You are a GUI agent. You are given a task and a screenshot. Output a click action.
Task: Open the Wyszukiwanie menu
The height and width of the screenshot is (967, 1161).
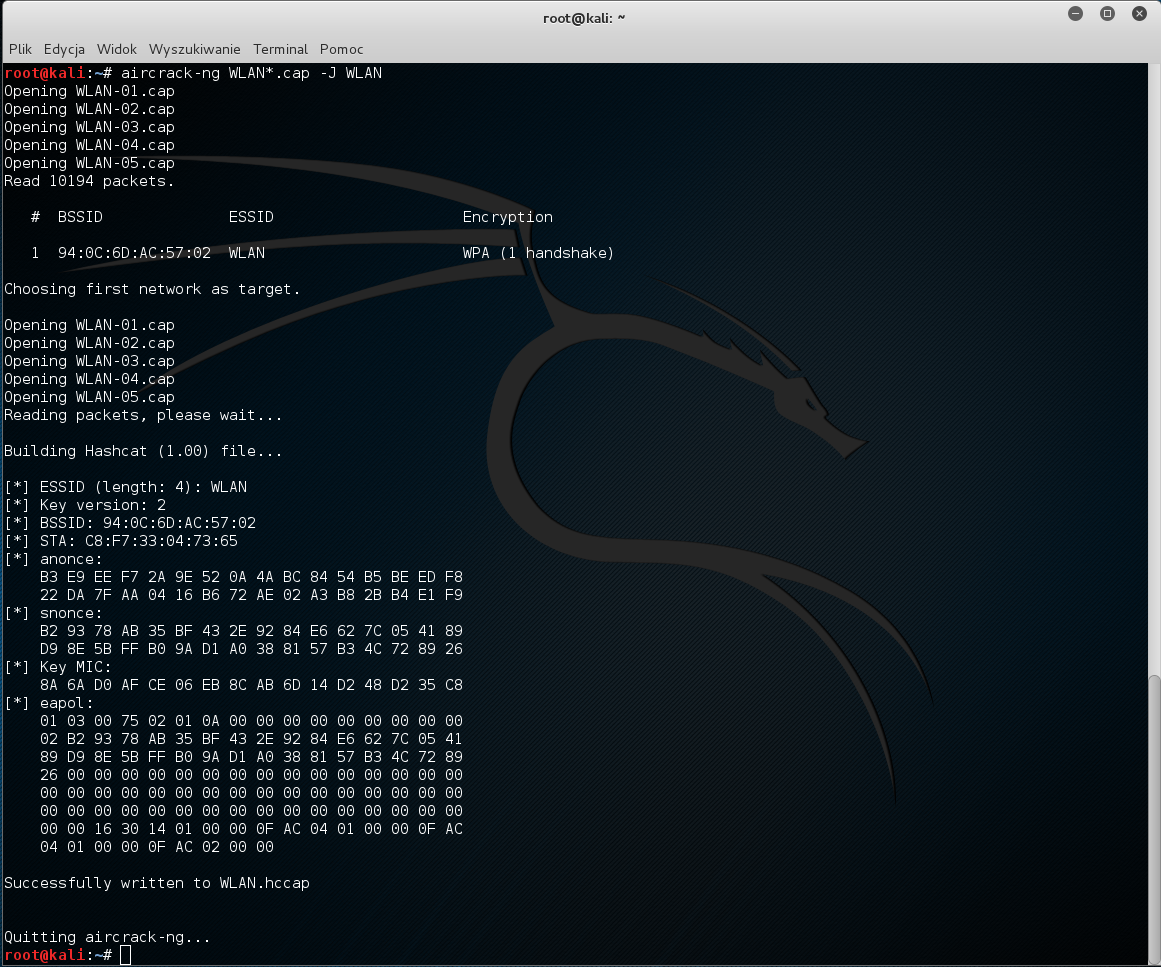click(194, 50)
